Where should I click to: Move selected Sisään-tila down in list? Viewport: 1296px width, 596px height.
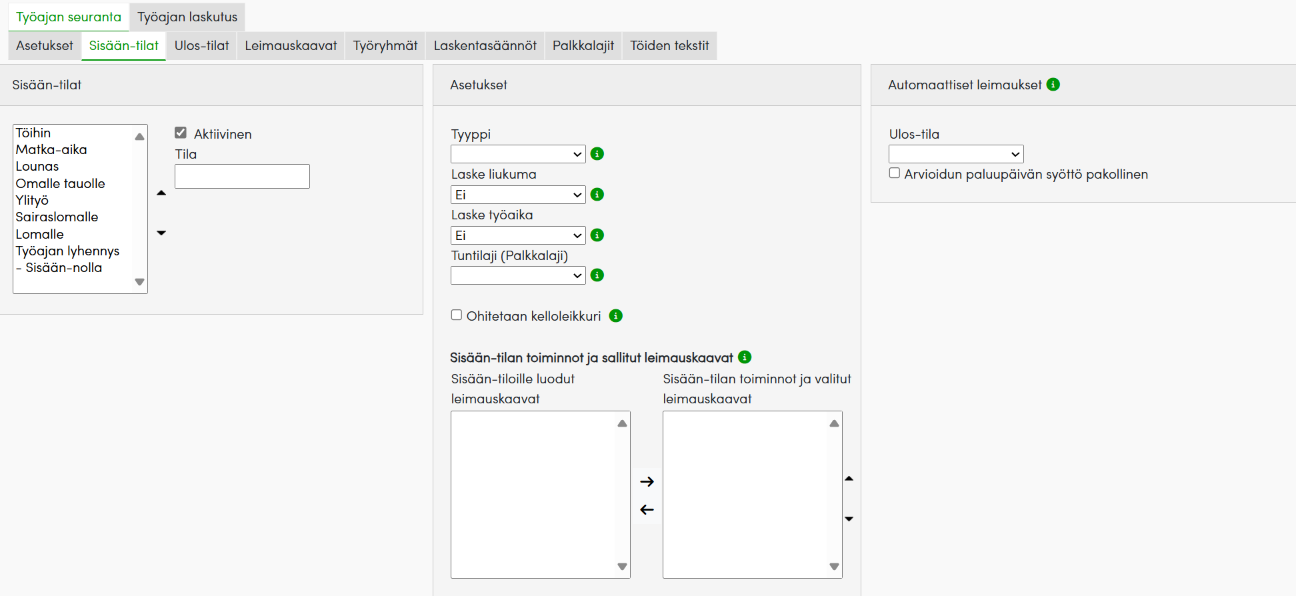click(162, 233)
